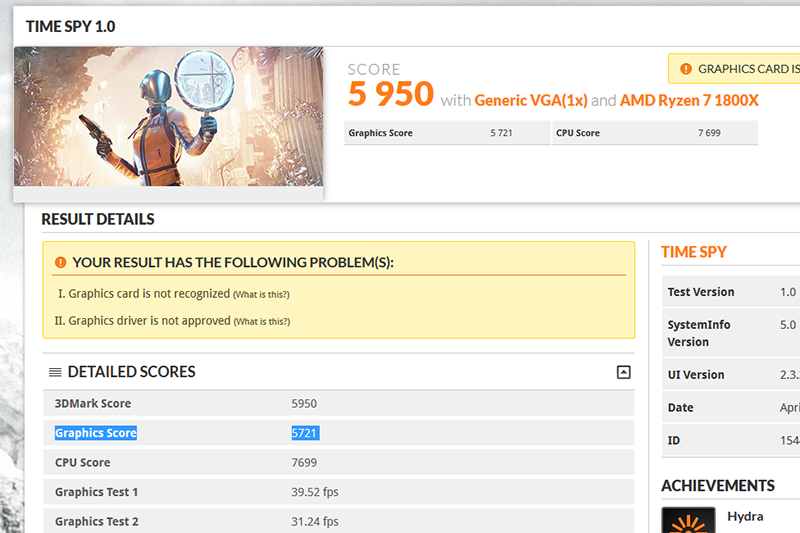Click the Test Version row

click(x=731, y=292)
